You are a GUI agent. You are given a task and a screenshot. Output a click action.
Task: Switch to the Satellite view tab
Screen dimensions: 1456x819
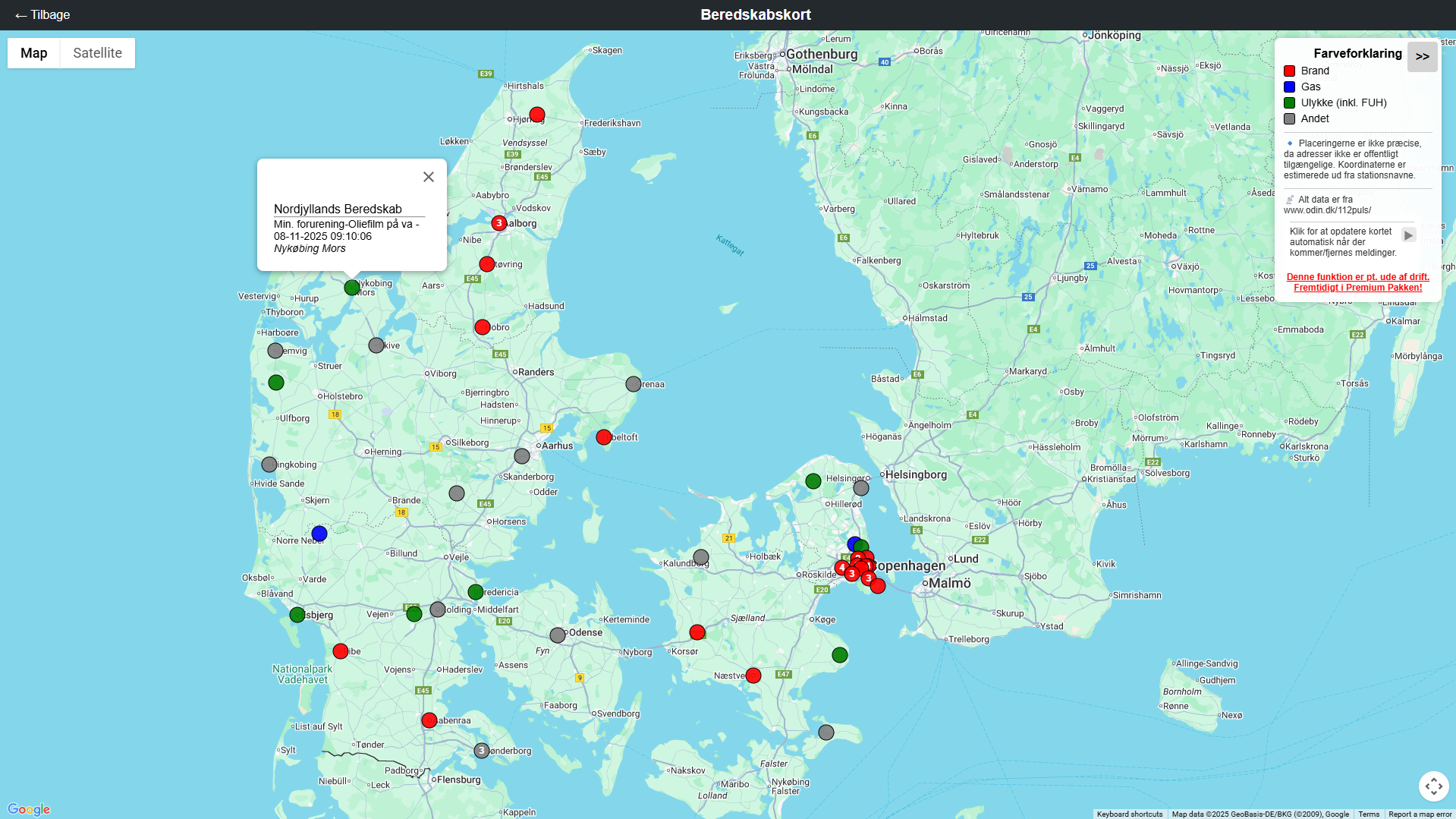tap(98, 53)
